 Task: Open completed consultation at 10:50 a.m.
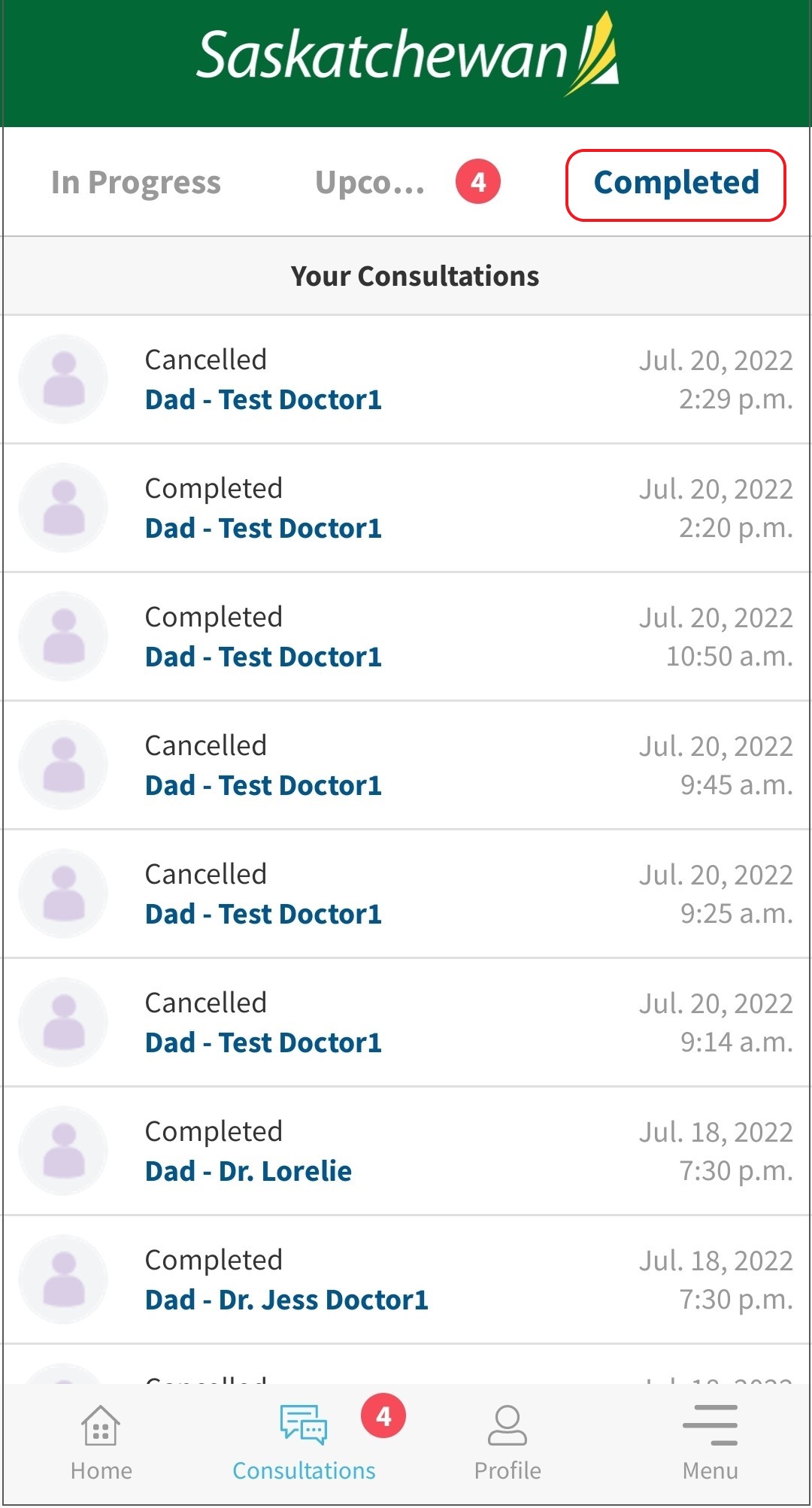click(406, 637)
